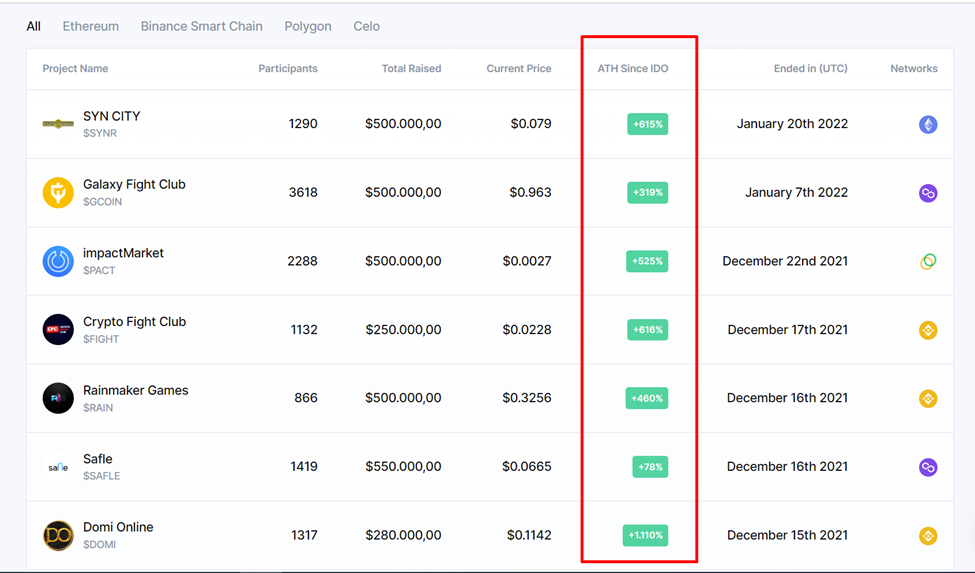Click the $PACT ticker text

tap(99, 270)
